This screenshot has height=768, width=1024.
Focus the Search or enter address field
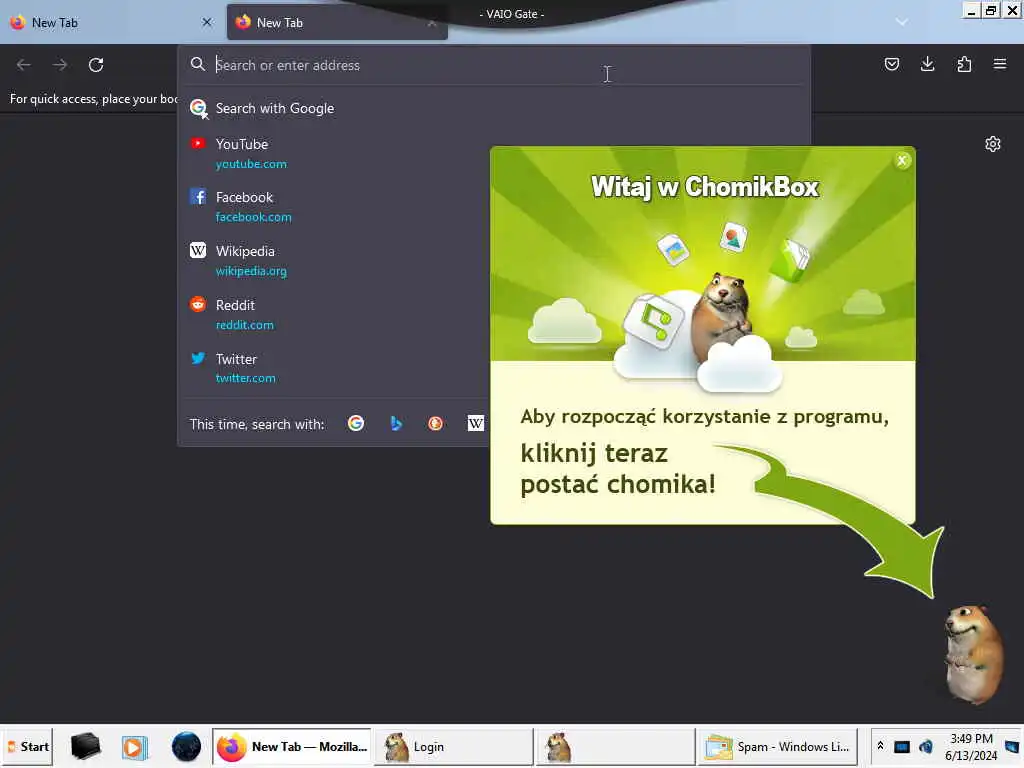coord(494,65)
